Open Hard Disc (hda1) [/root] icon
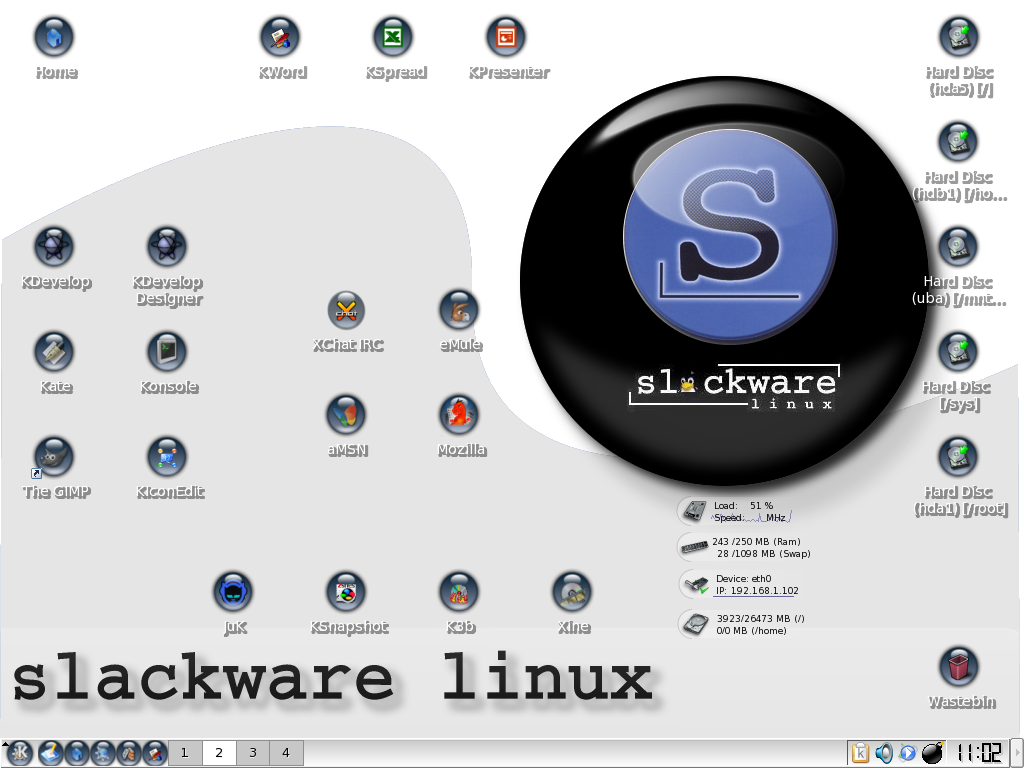Image resolution: width=1024 pixels, height=768 pixels. tap(958, 456)
